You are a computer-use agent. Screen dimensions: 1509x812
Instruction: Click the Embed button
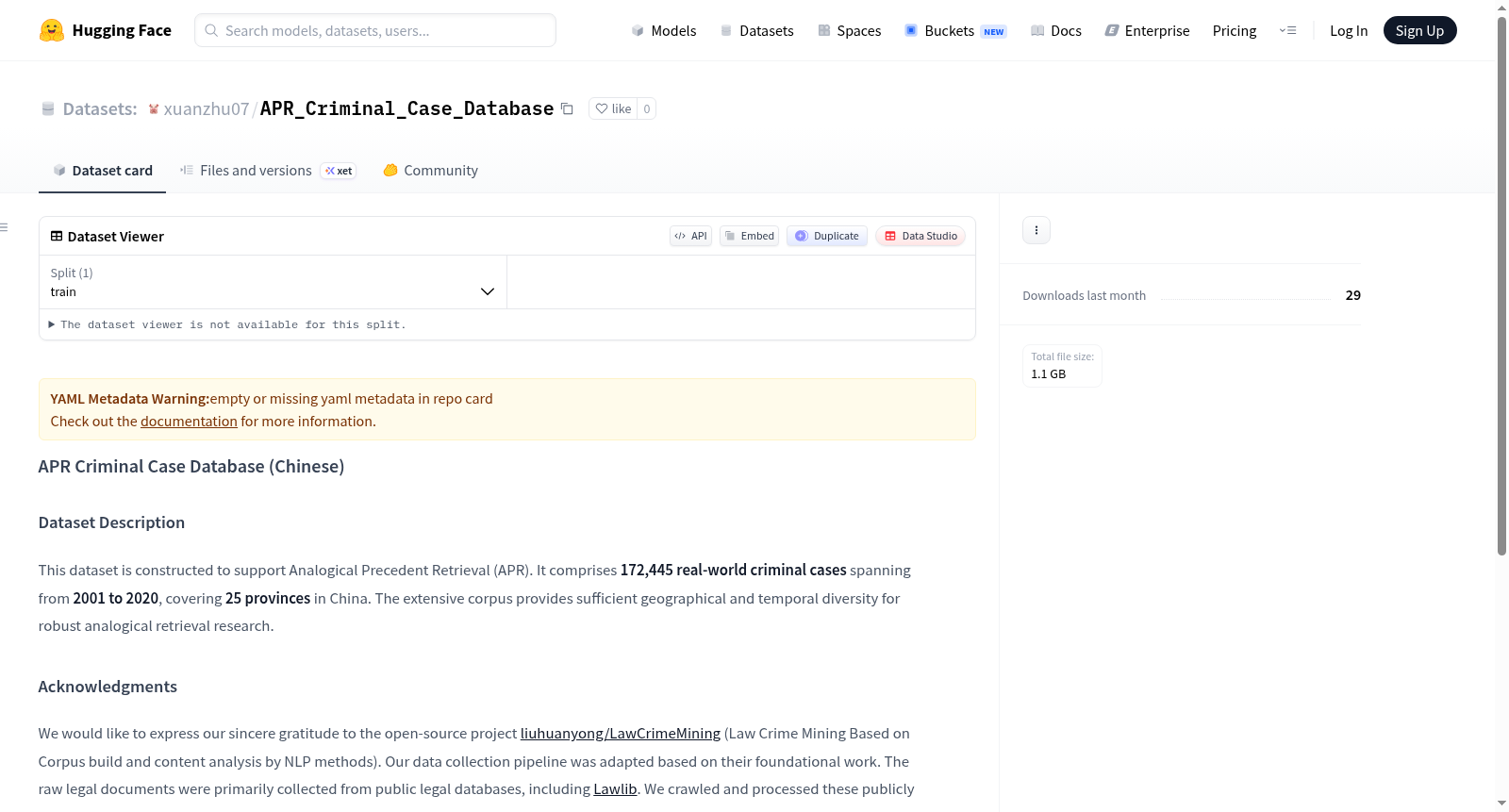pos(750,236)
